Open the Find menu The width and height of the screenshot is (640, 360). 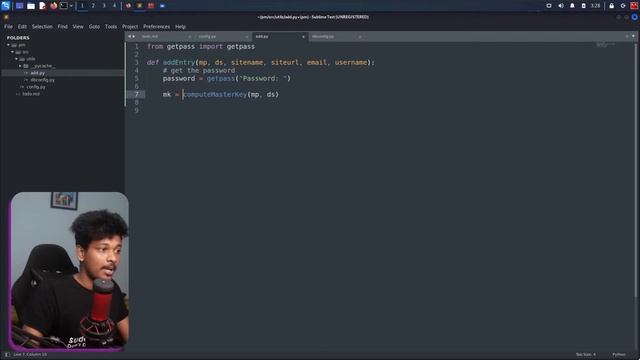point(62,27)
